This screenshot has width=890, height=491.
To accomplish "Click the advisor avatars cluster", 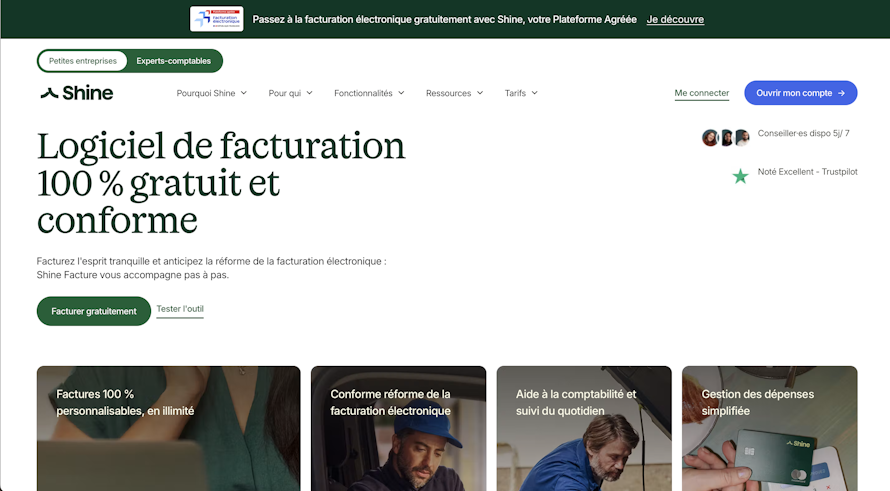I will [725, 137].
